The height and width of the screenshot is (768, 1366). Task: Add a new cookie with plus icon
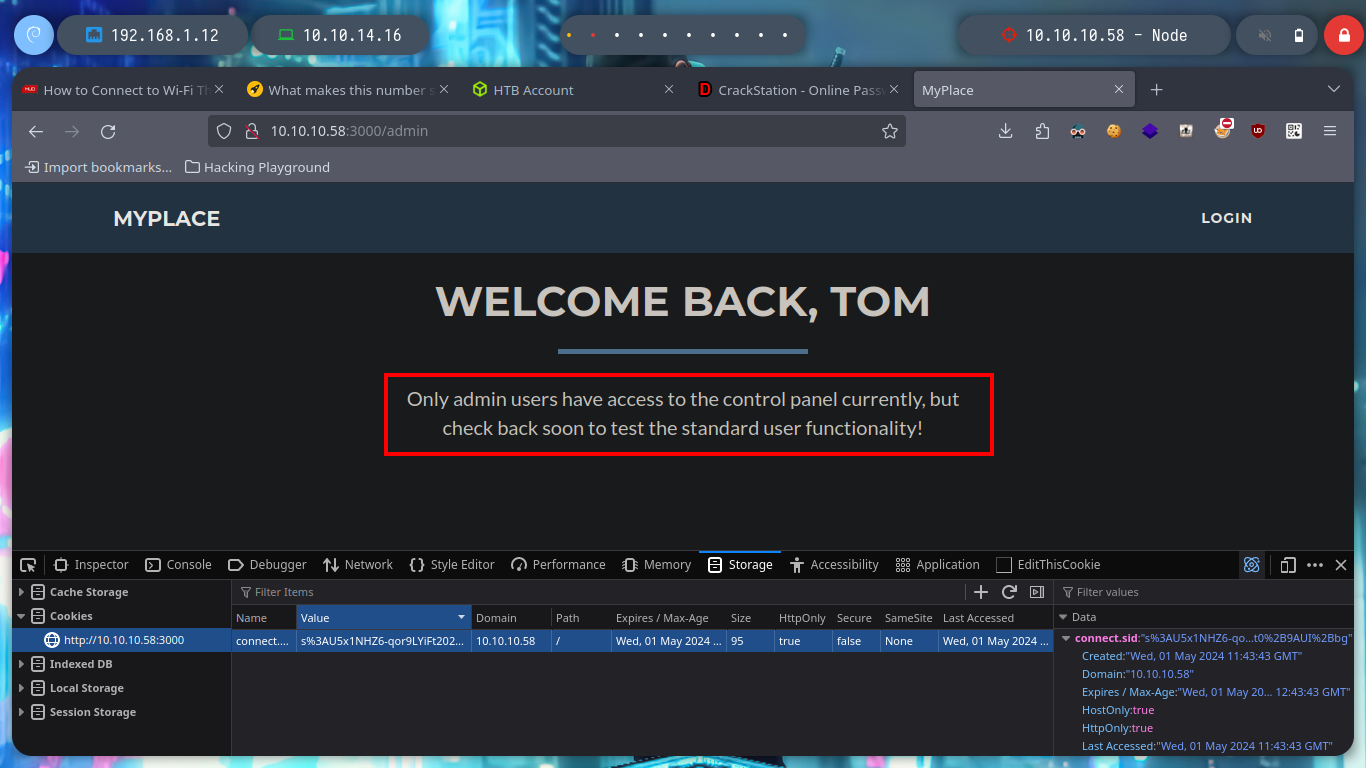[981, 592]
